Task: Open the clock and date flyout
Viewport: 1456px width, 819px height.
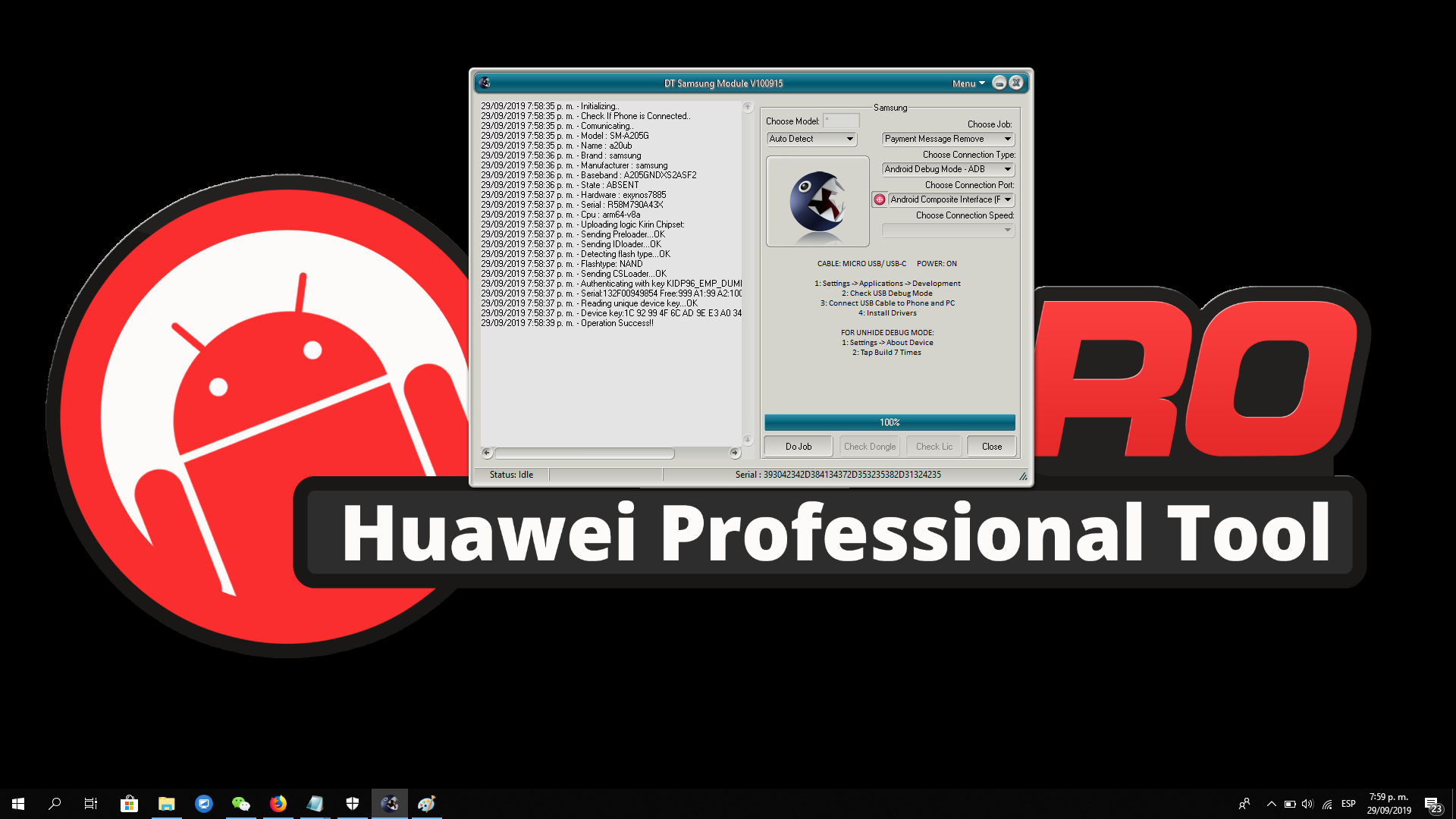Action: click(x=1389, y=804)
